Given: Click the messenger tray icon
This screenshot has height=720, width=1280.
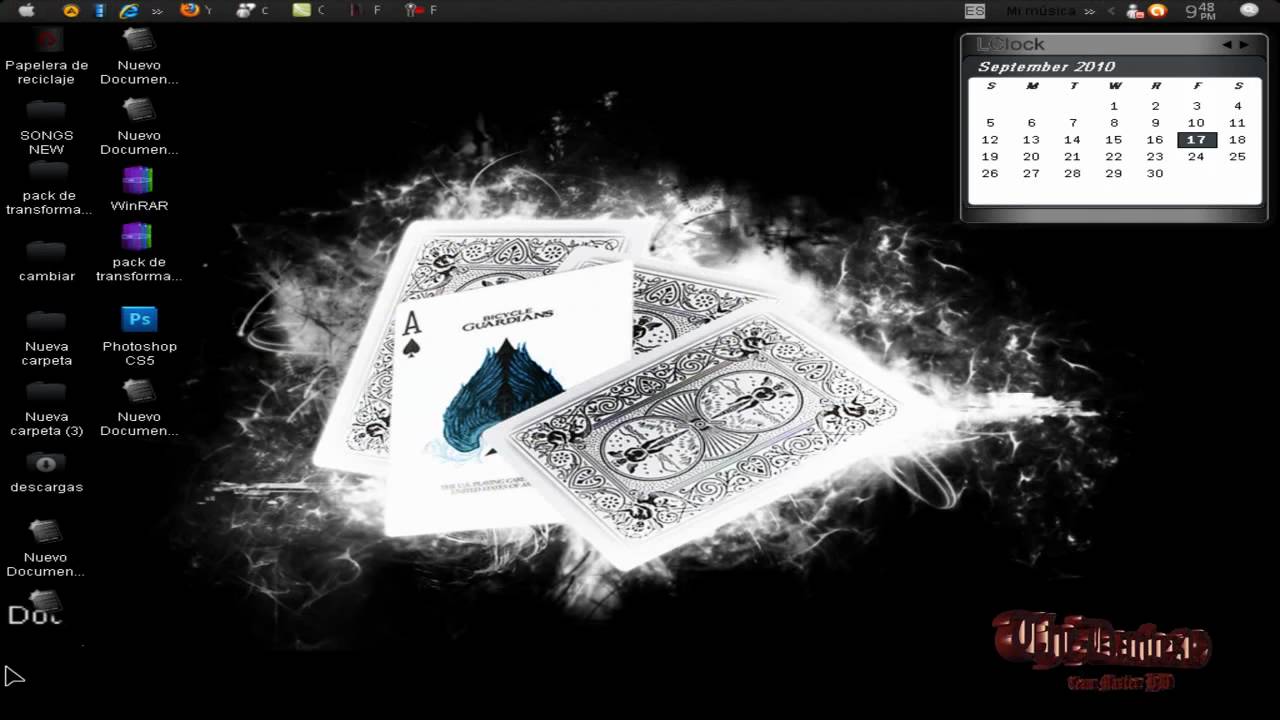Looking at the screenshot, I should pyautogui.click(x=1135, y=11).
